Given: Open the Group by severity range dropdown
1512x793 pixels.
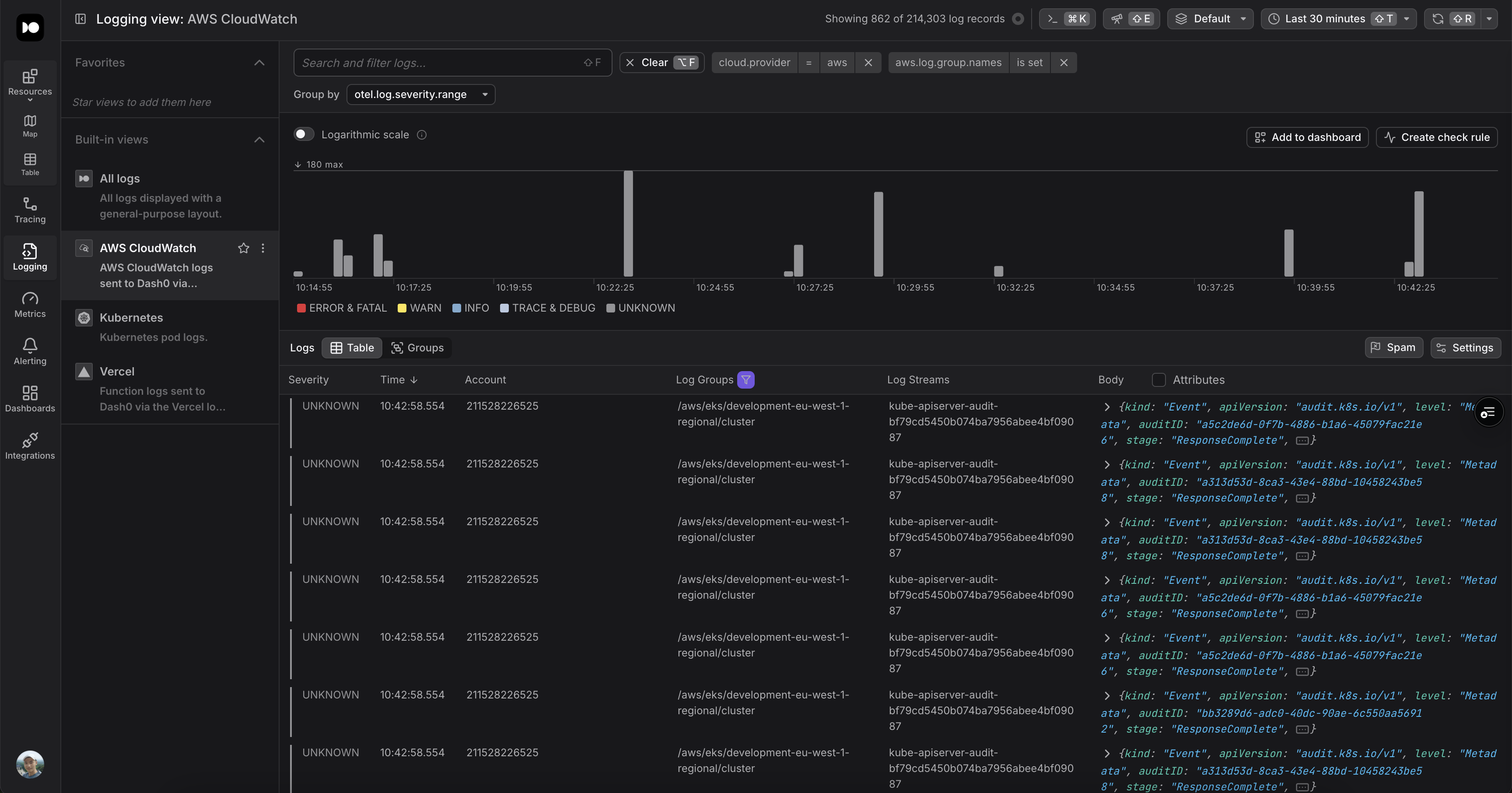Looking at the screenshot, I should pyautogui.click(x=420, y=95).
